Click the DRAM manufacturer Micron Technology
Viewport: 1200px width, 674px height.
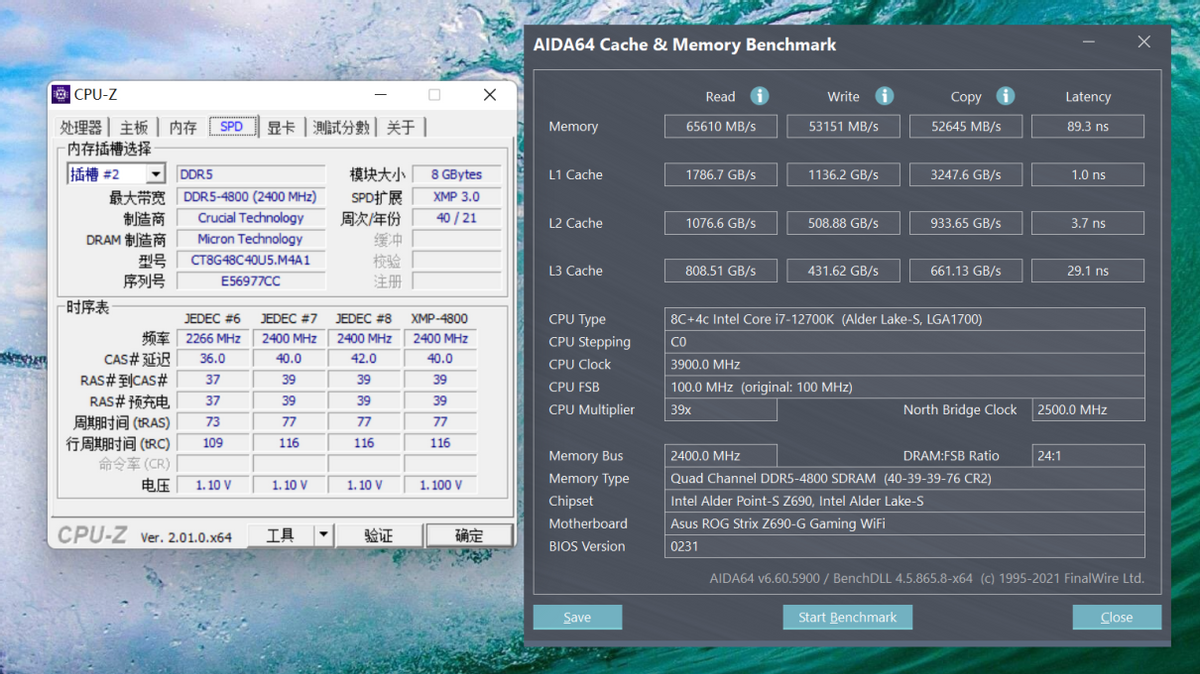[251, 239]
